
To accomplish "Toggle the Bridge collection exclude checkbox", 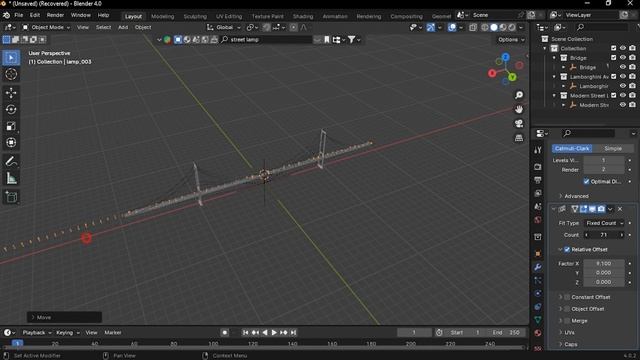I will (613, 58).
